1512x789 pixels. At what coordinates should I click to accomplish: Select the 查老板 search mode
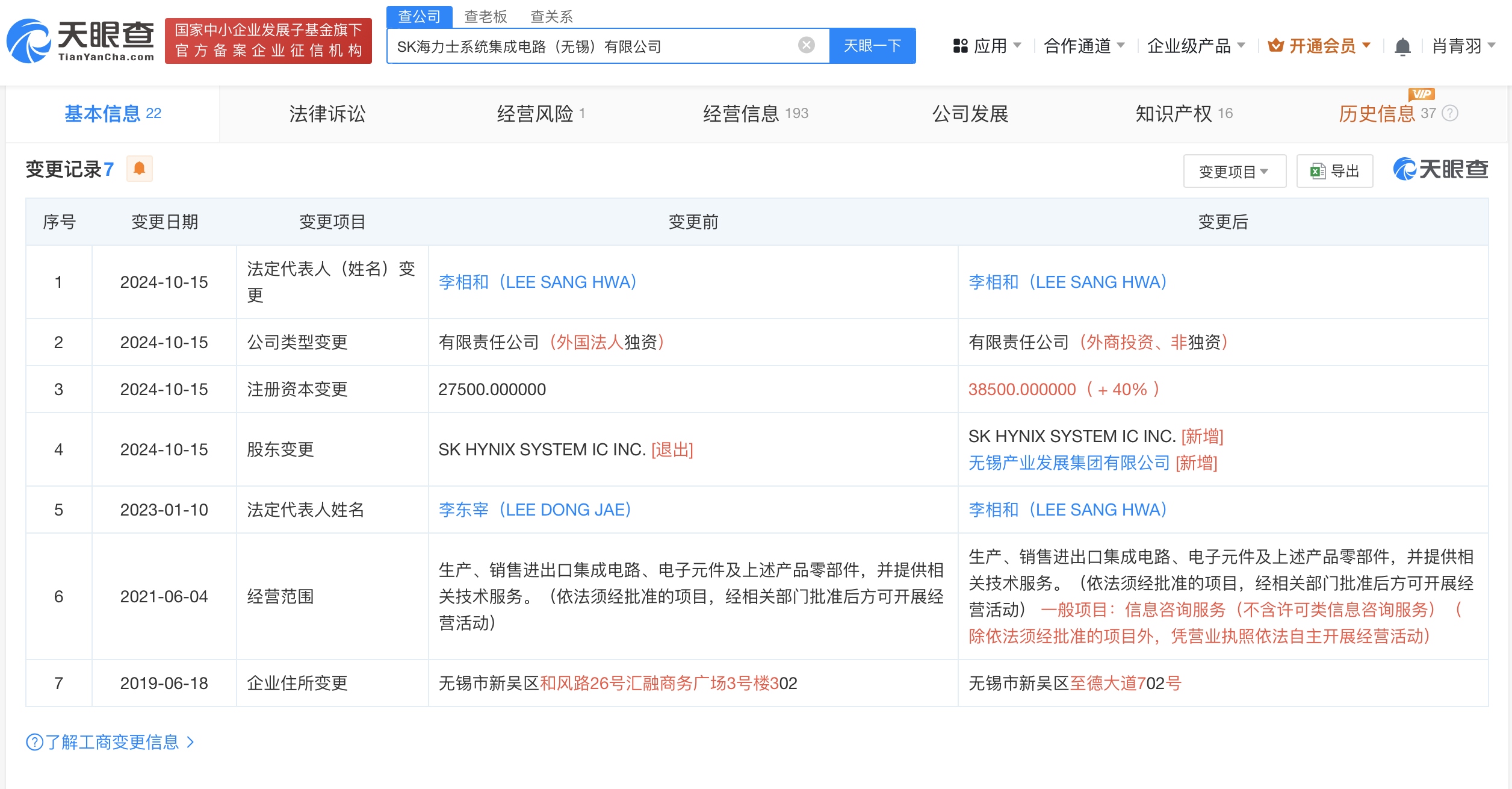tap(485, 16)
